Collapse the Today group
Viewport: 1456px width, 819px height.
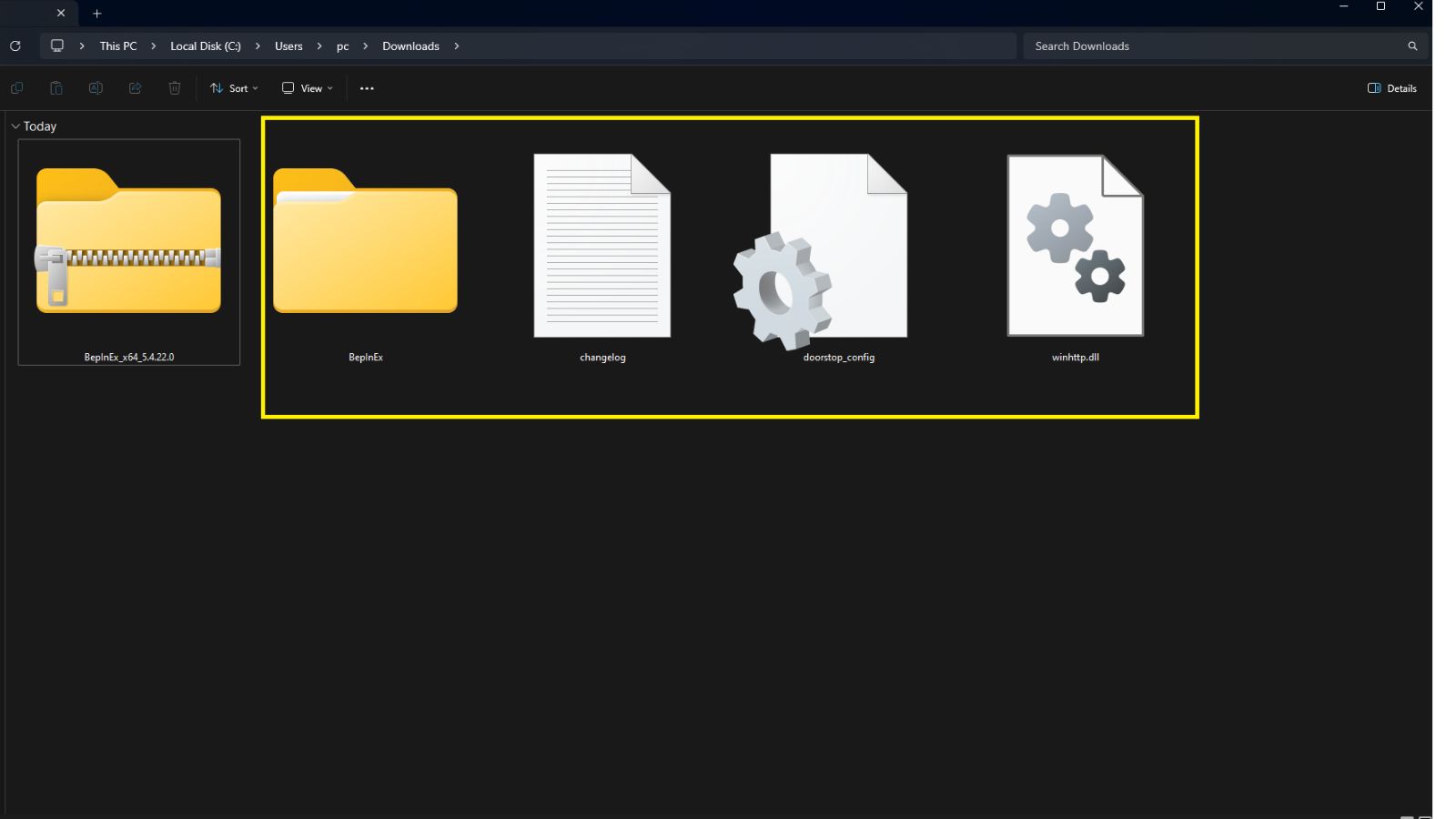15,126
